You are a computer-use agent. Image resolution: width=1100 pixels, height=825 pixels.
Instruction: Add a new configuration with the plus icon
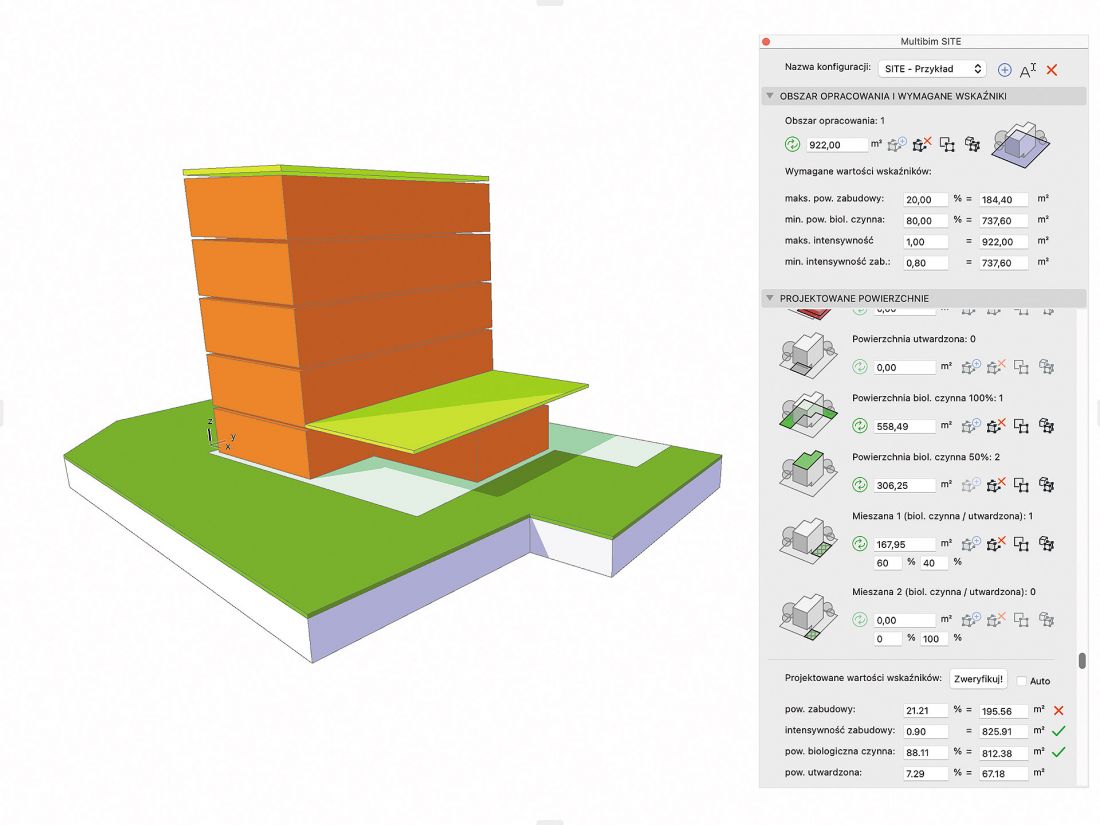(x=1005, y=69)
